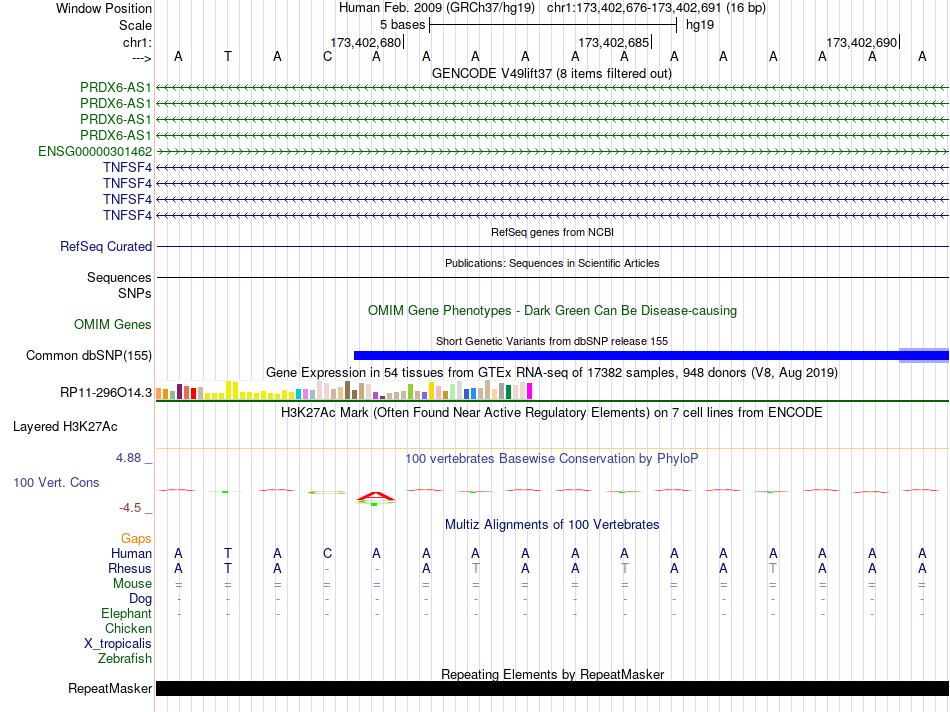Image resolution: width=950 pixels, height=712 pixels.
Task: Click the hg19 label beside the scale bar
Action: click(700, 25)
